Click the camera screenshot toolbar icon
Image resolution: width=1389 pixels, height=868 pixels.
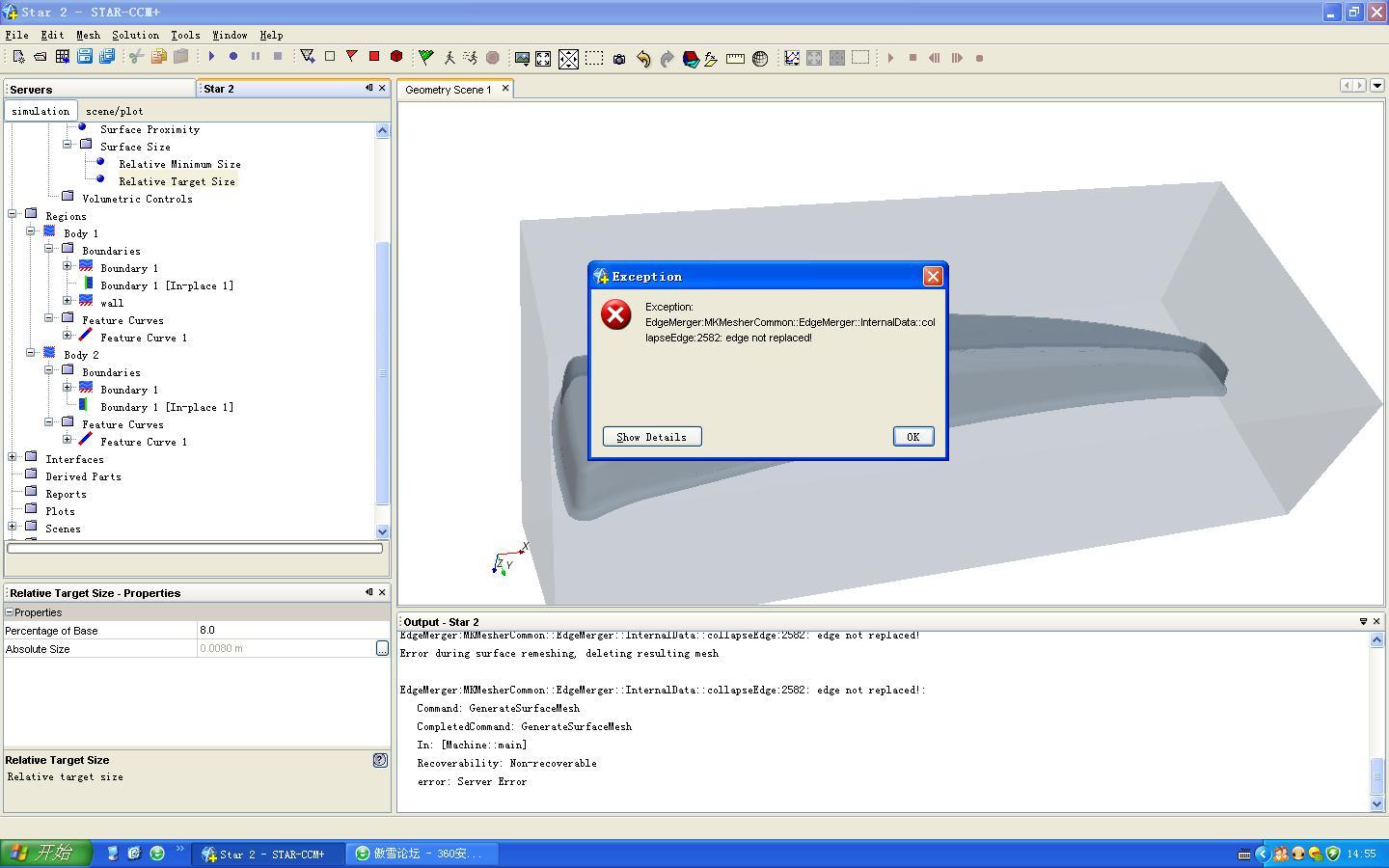coord(619,59)
